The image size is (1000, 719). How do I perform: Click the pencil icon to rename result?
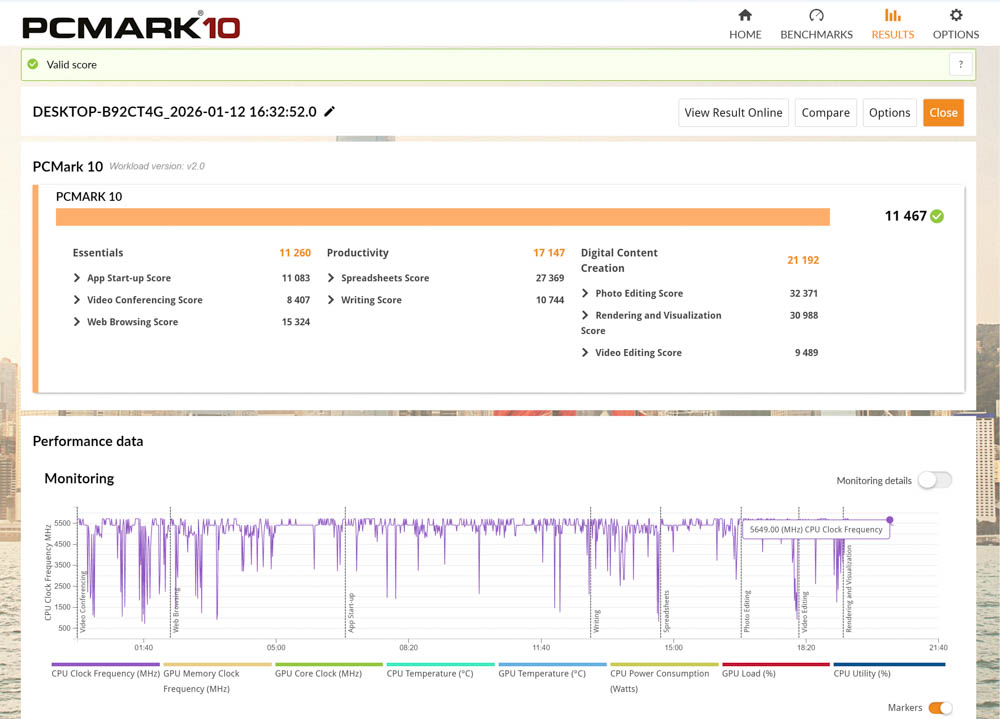(x=330, y=112)
